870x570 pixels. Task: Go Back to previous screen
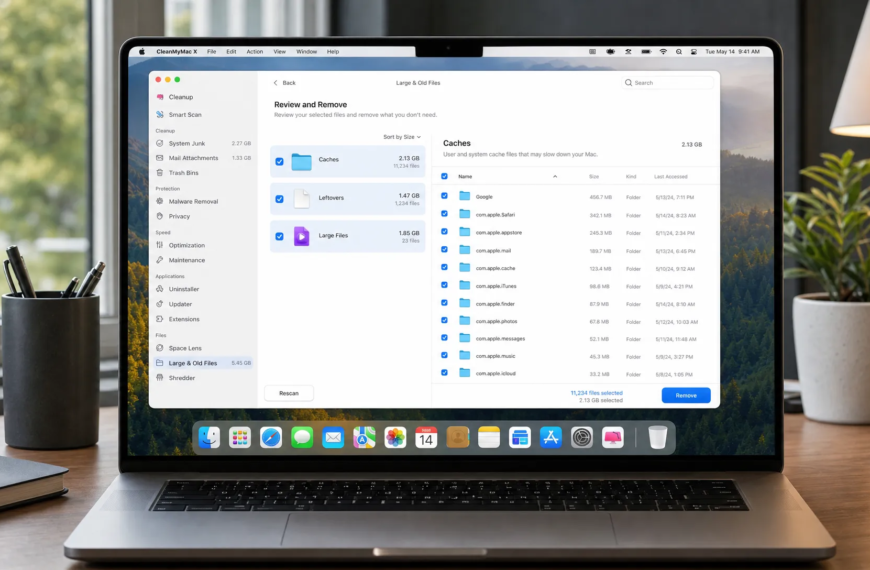pyautogui.click(x=285, y=83)
